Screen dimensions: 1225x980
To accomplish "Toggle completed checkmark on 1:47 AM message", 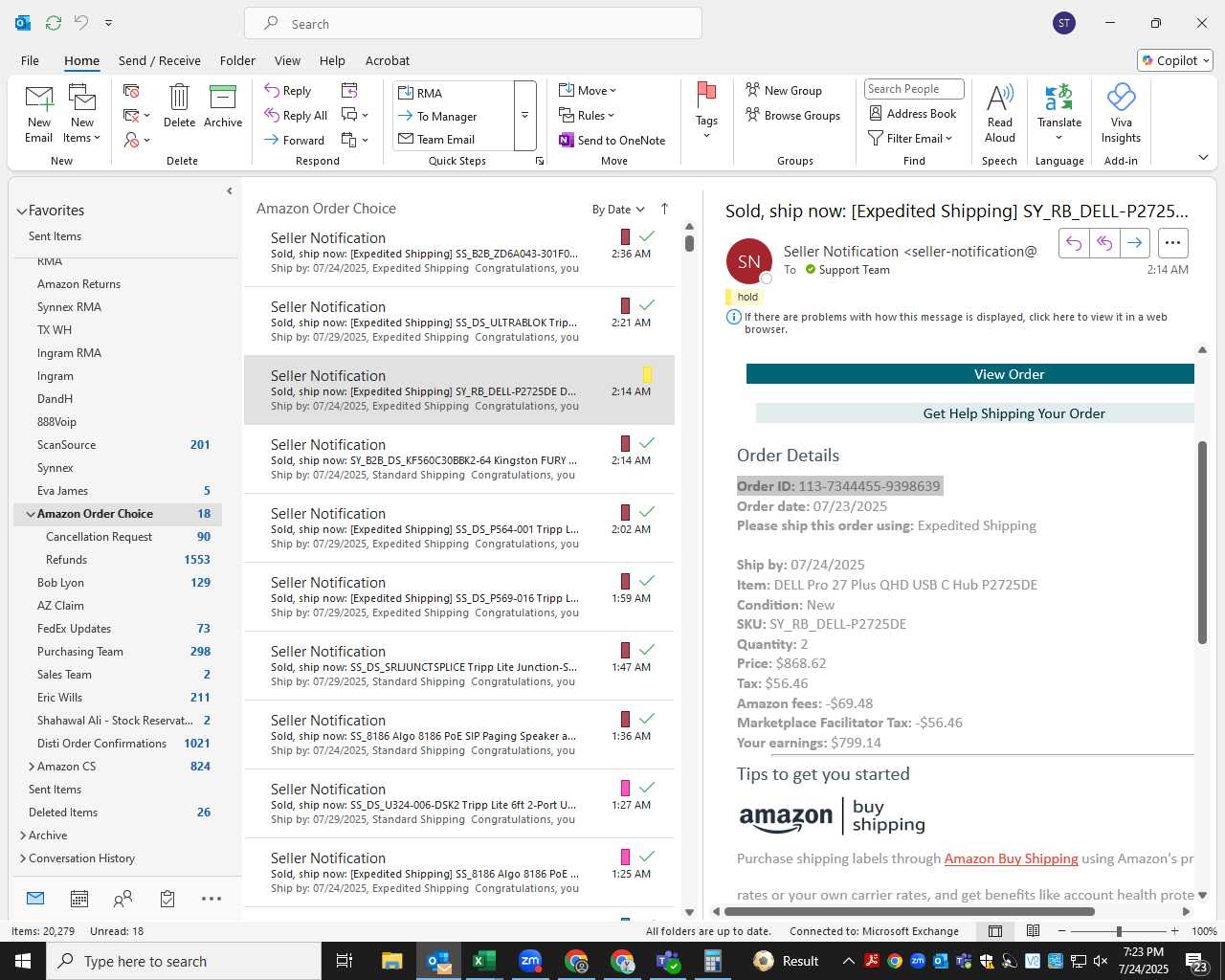I will (x=647, y=650).
